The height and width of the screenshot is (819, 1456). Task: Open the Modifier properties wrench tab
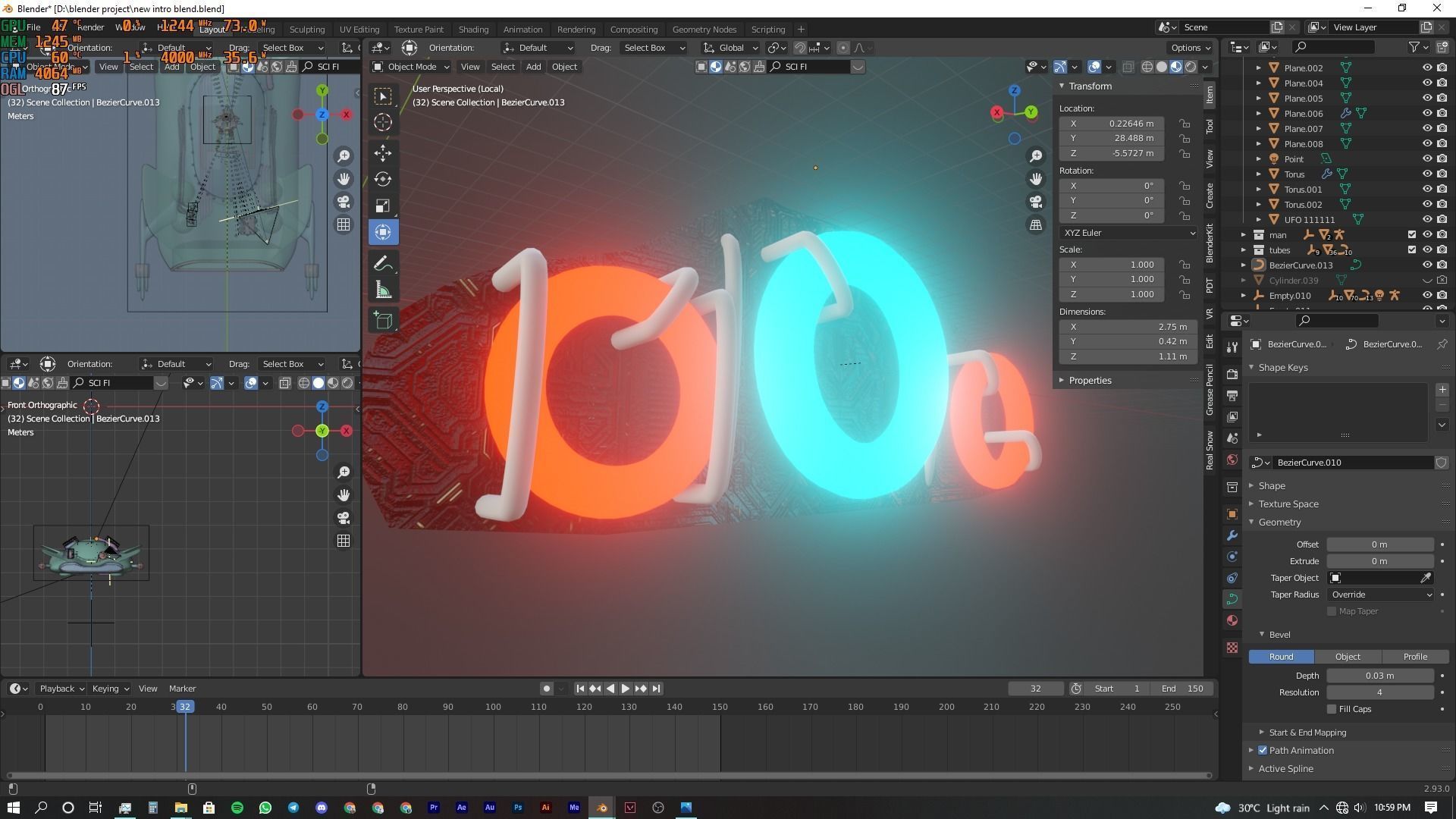[1232, 535]
